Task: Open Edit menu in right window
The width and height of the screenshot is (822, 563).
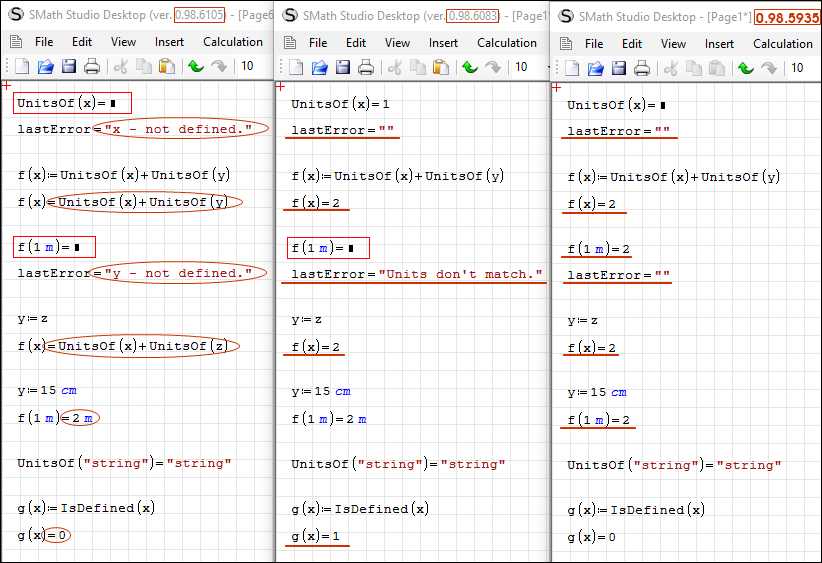Action: coord(632,44)
